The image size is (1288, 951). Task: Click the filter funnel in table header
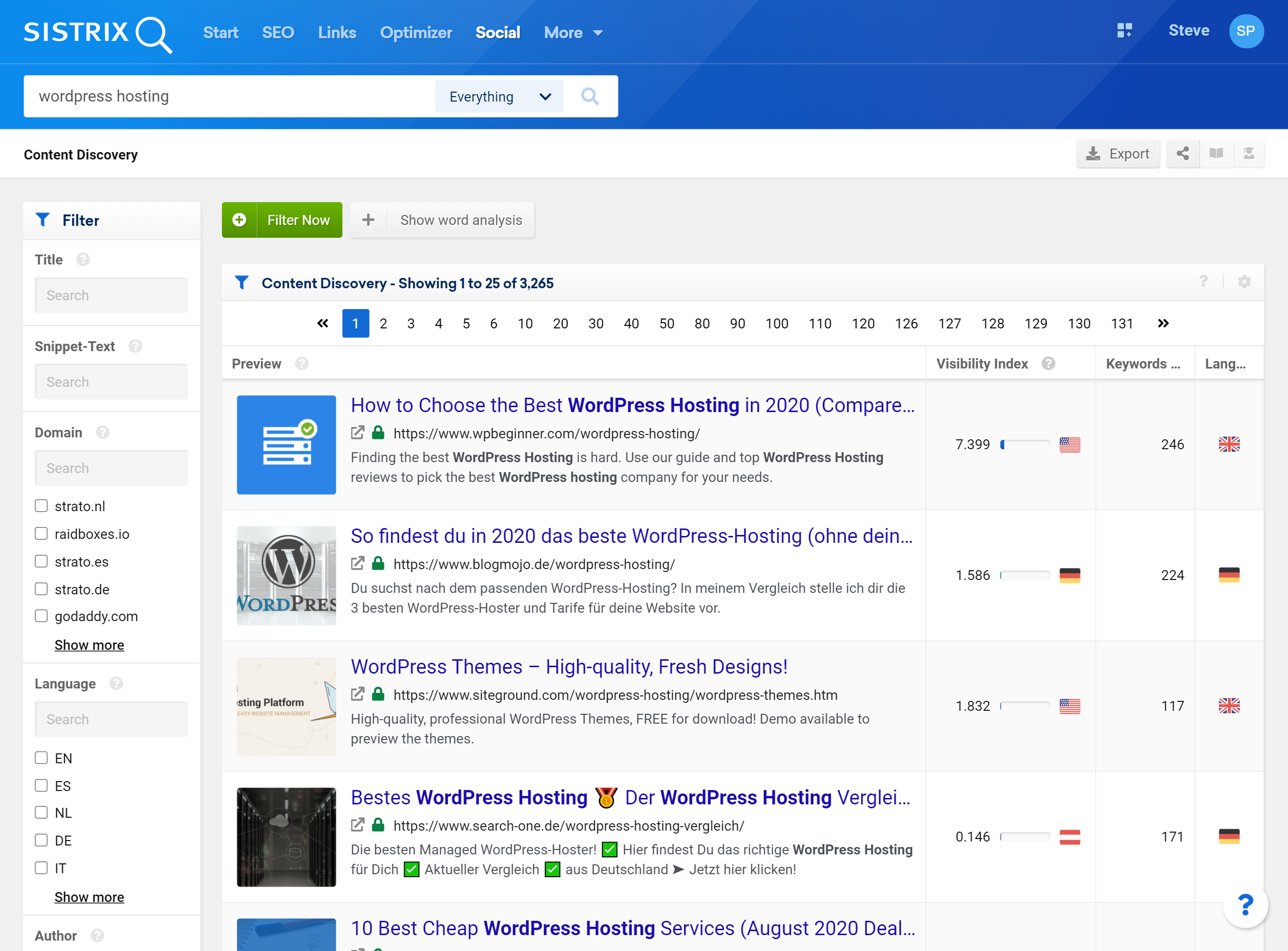[242, 283]
